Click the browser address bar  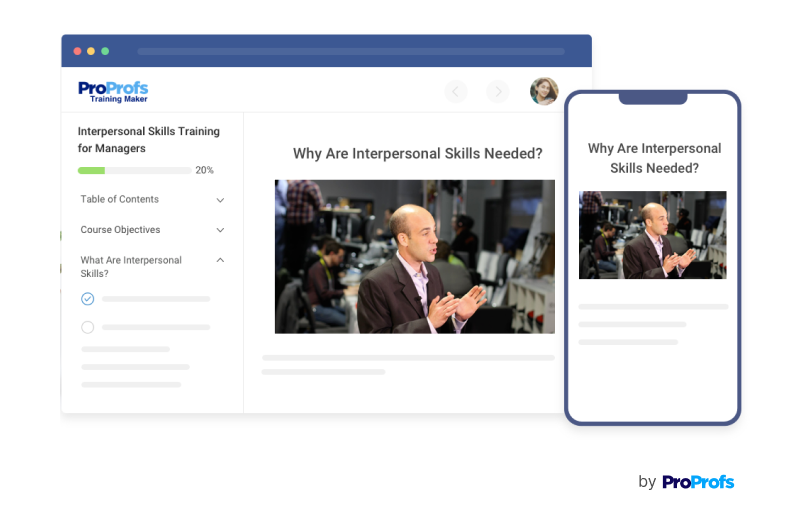tap(350, 51)
